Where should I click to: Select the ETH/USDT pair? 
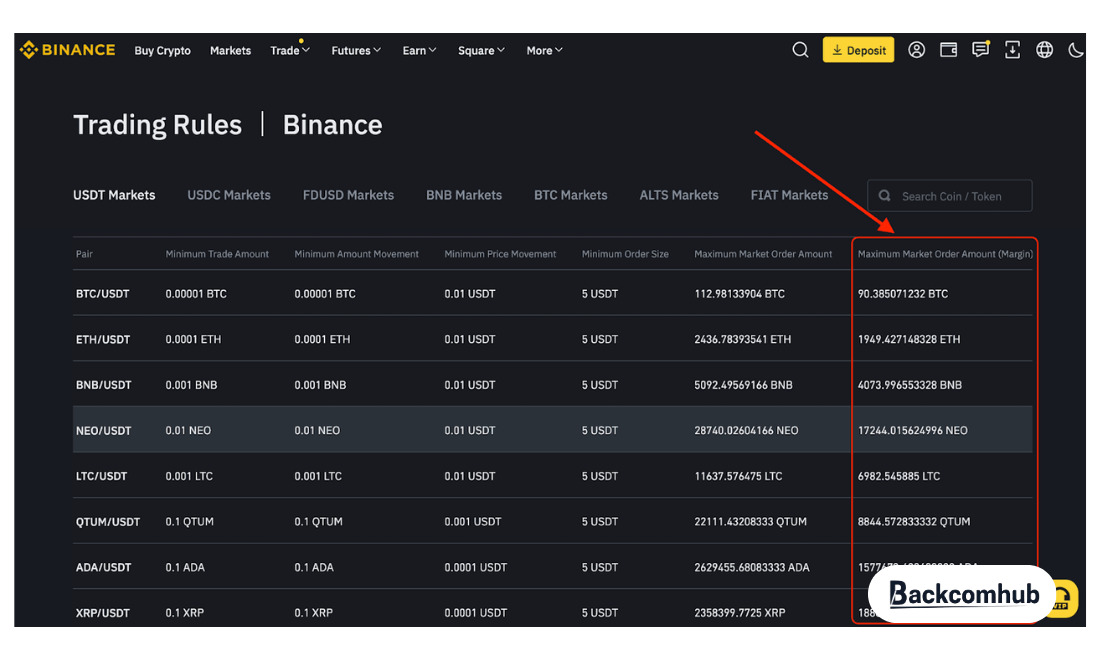pos(103,339)
